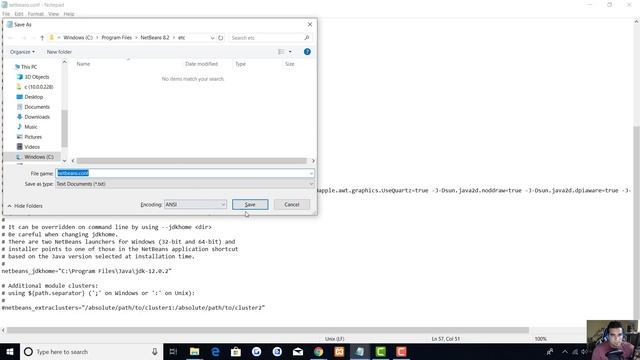Navigate back in Save As dialog
The height and width of the screenshot is (360, 640).
[11, 38]
